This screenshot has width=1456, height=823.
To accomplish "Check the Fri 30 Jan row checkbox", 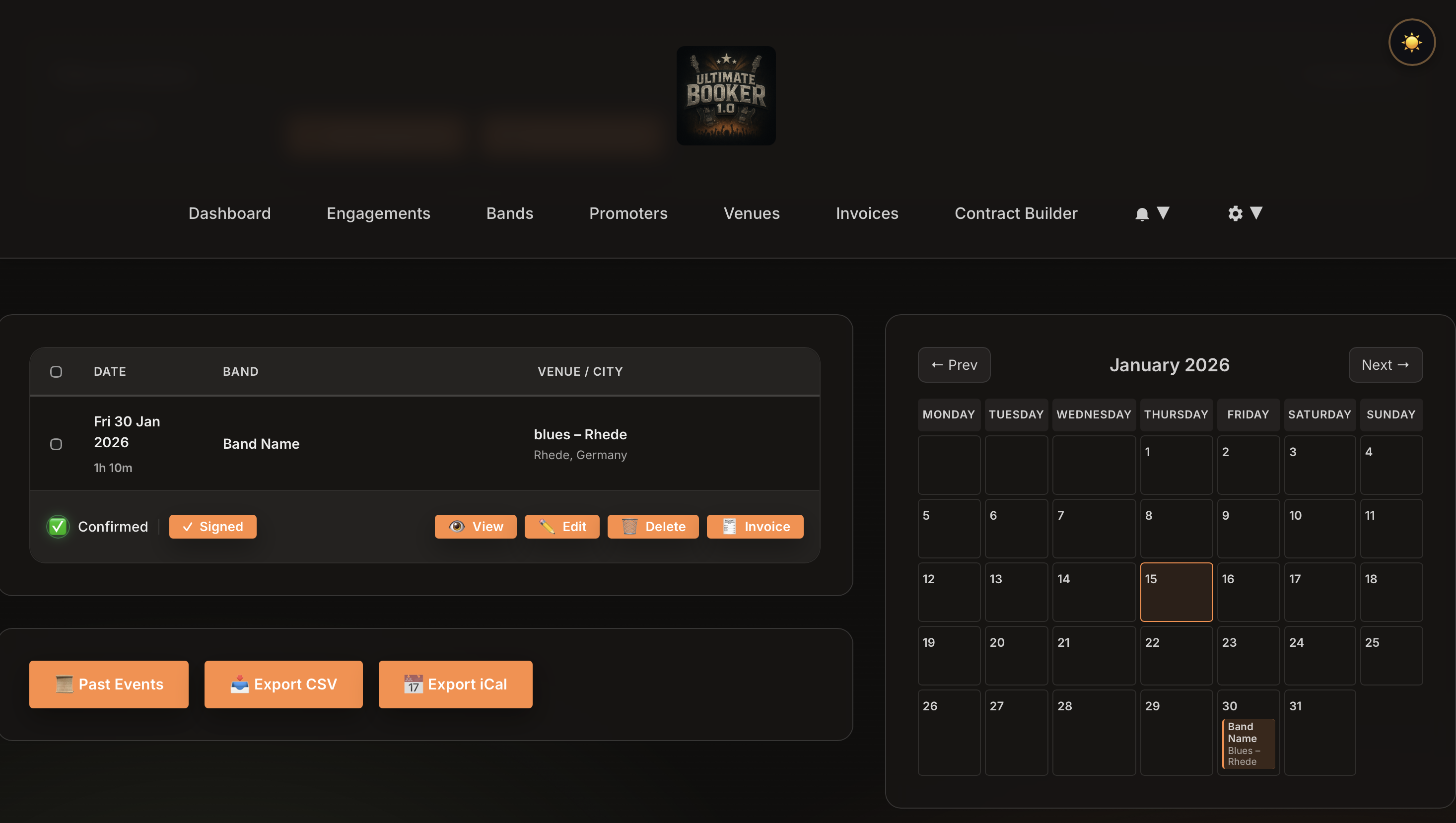I will 56,444.
